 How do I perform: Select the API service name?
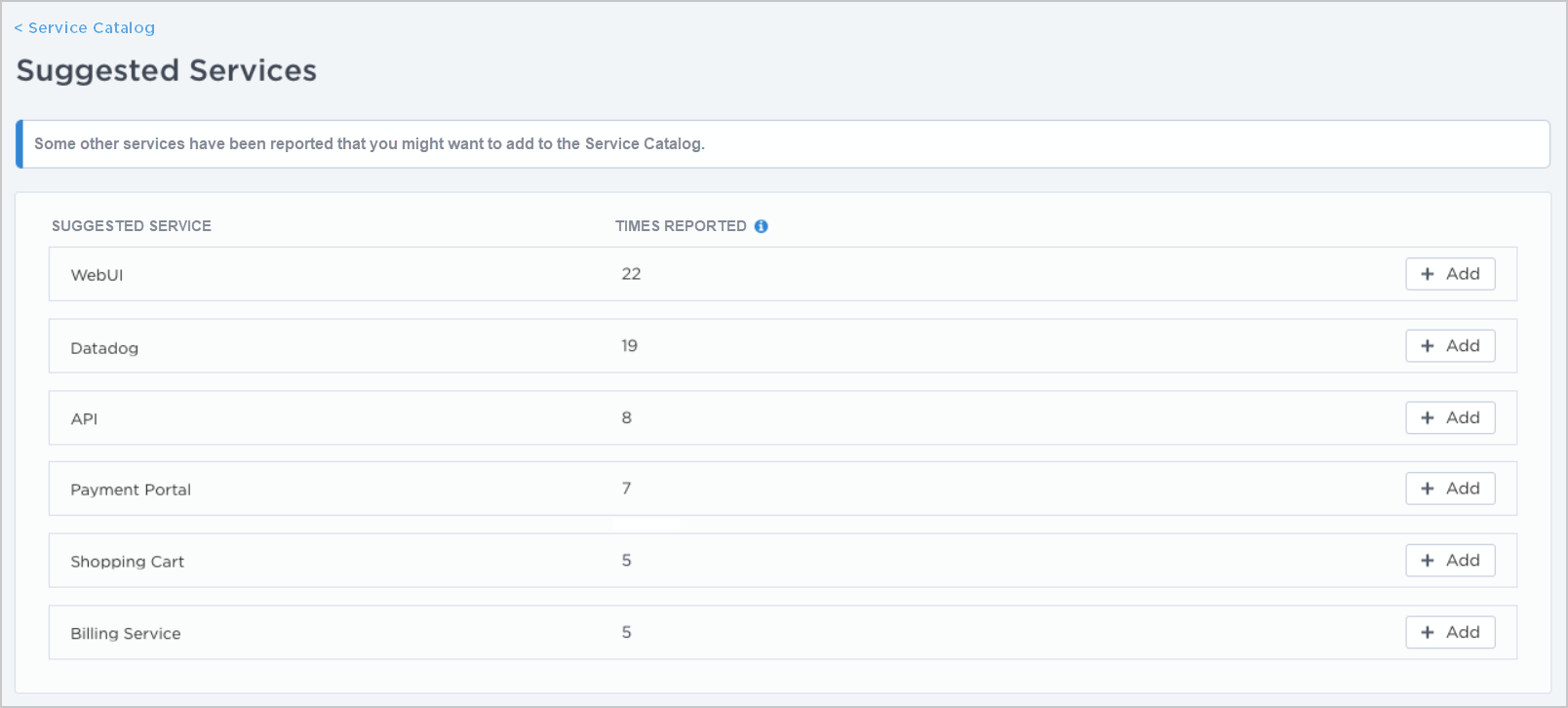coord(84,419)
